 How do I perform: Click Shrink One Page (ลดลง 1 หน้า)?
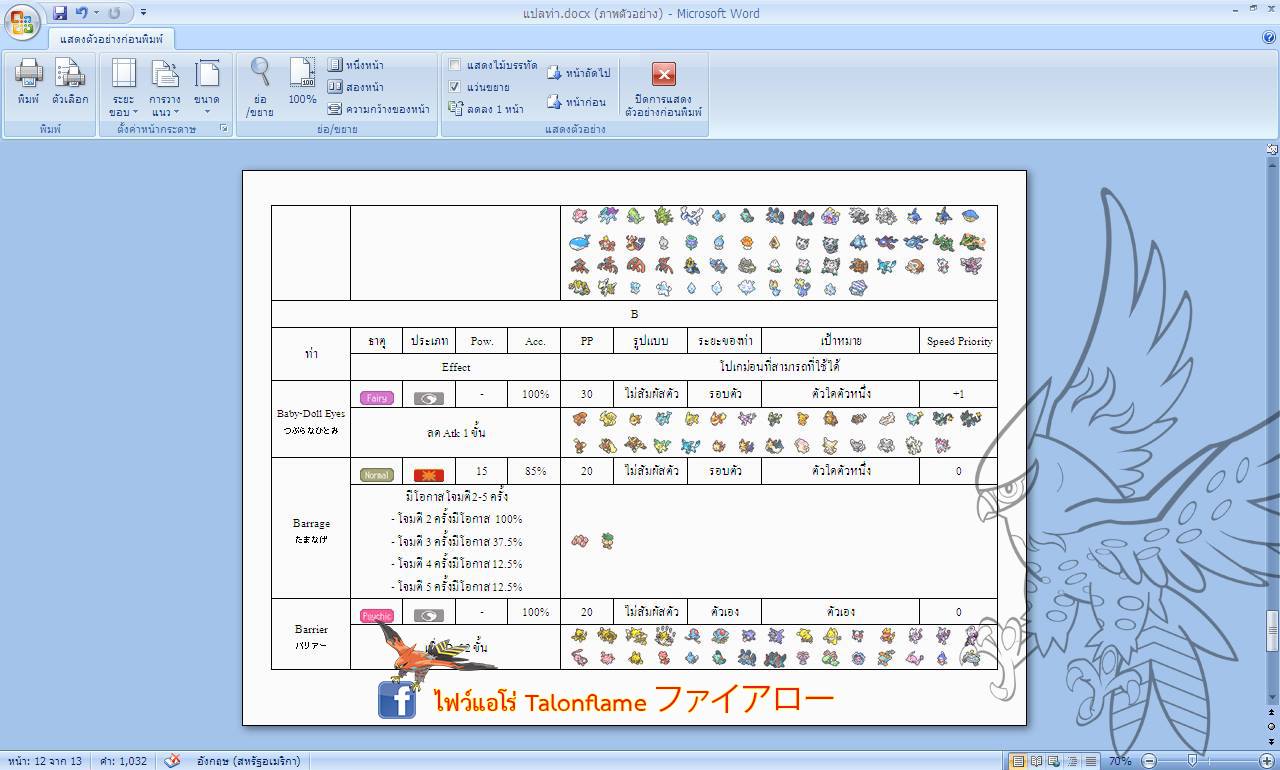[x=486, y=109]
